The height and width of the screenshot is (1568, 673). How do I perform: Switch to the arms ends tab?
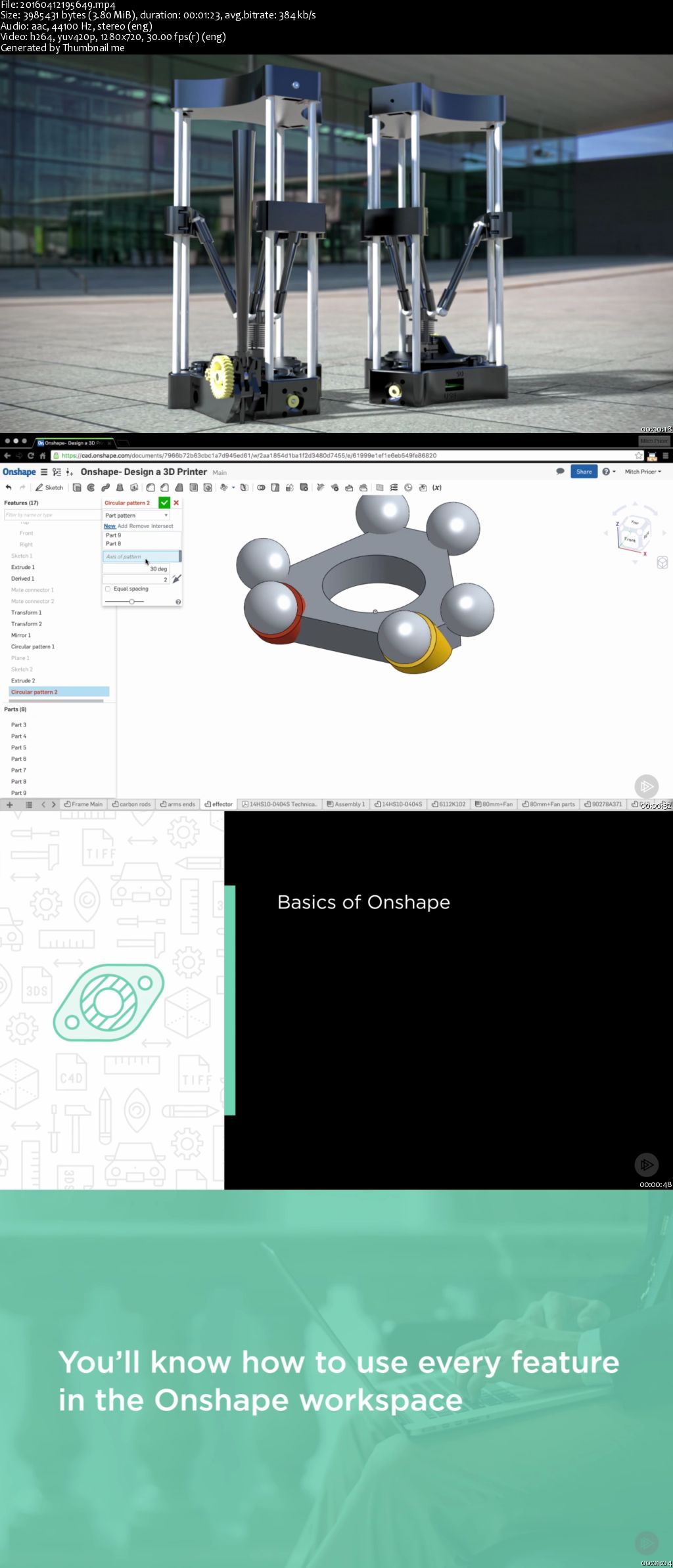click(x=177, y=804)
